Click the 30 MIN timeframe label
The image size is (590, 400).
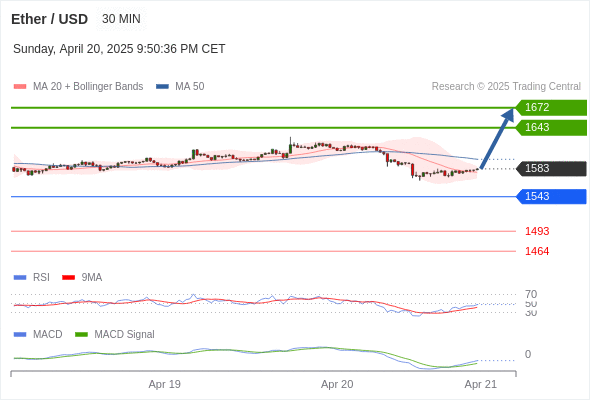pos(121,19)
